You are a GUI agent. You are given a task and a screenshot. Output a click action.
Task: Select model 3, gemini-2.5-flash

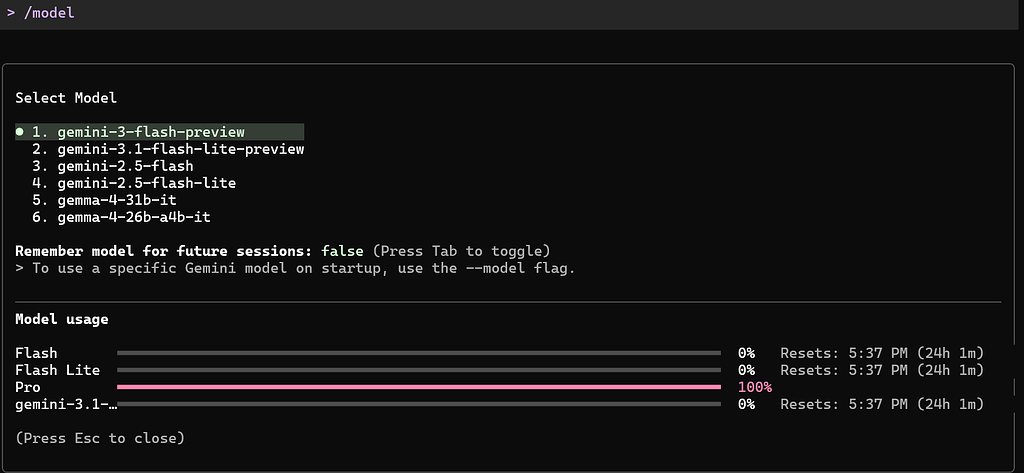[112, 166]
